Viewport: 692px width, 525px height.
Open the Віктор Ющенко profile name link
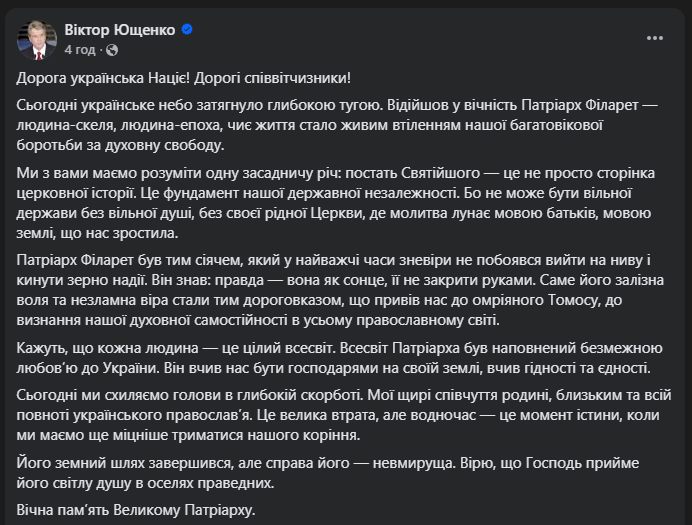[119, 30]
